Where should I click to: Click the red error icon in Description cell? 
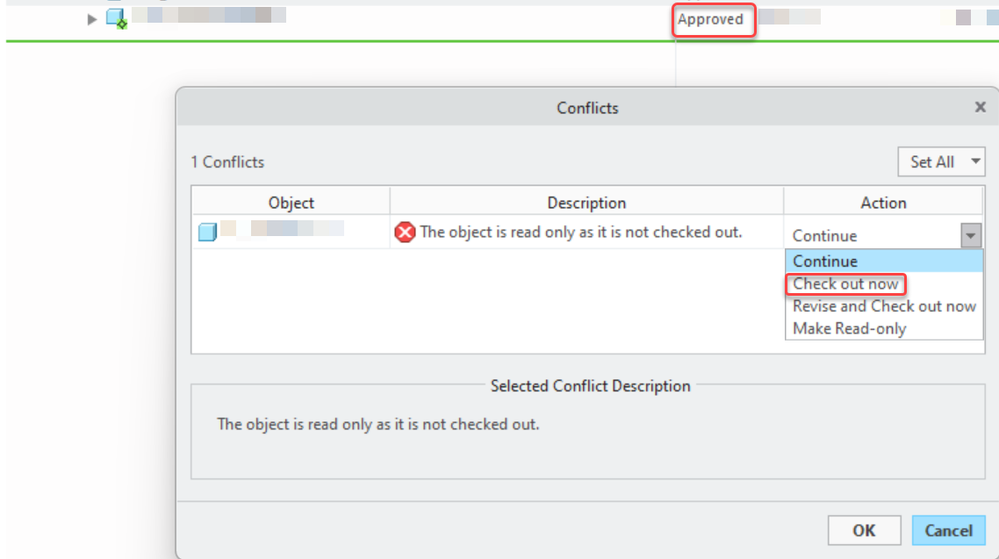pos(405,232)
